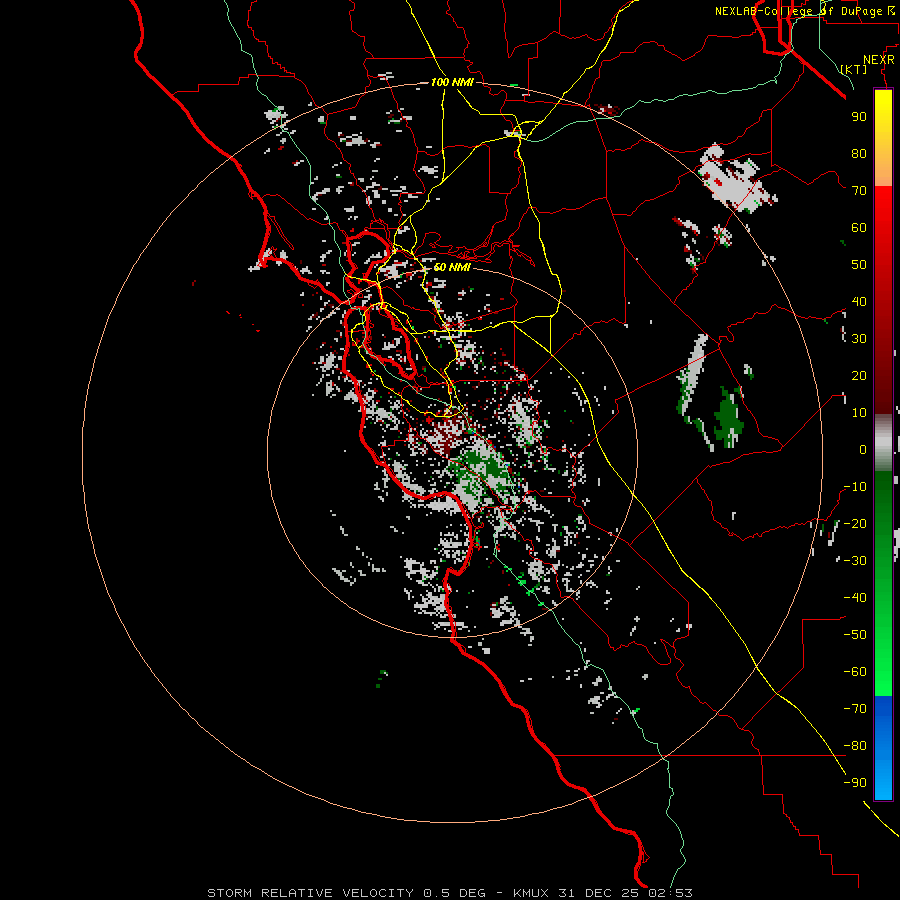Click the bright green segment near -60

pyautogui.click(x=883, y=672)
